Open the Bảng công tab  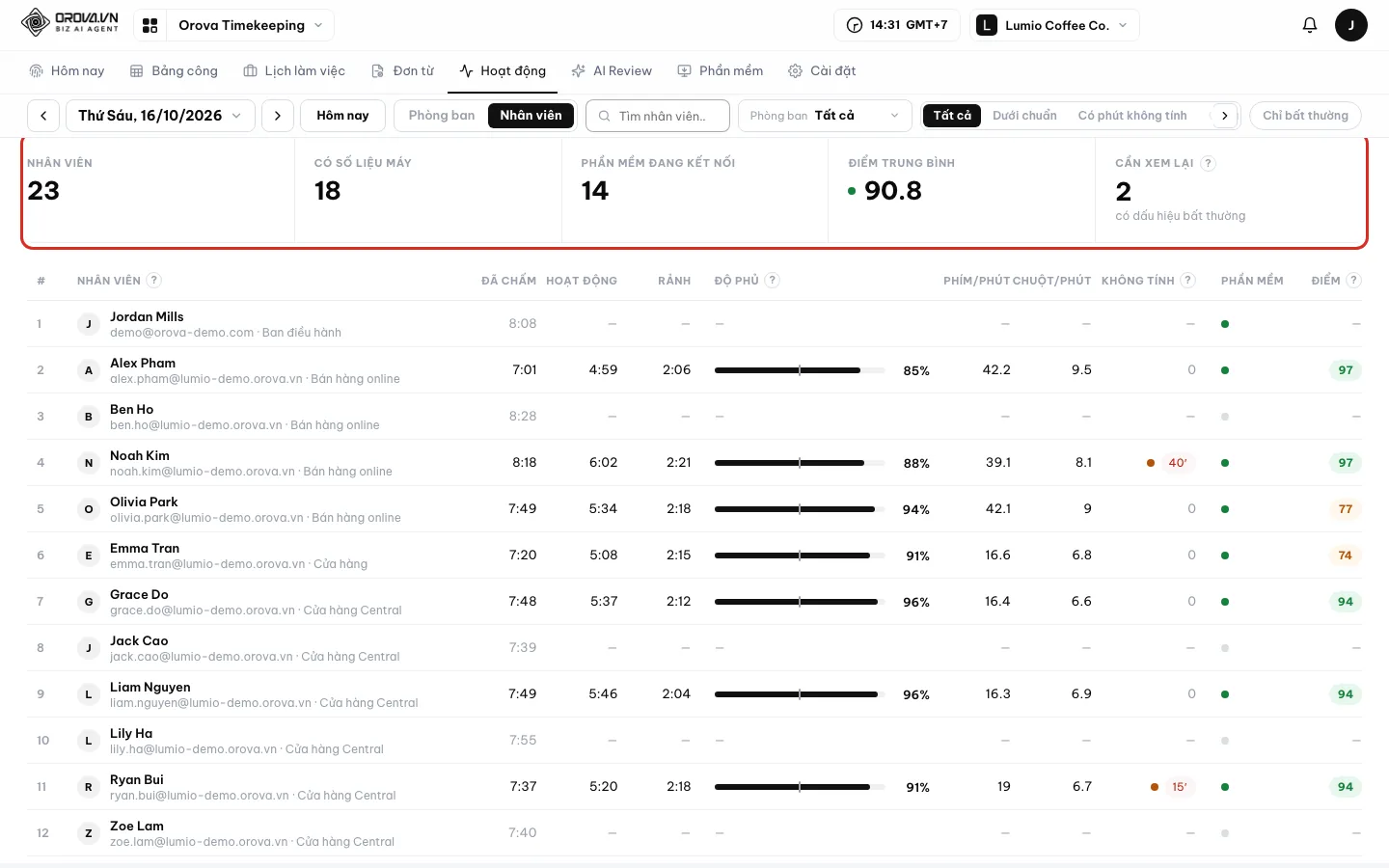[174, 71]
